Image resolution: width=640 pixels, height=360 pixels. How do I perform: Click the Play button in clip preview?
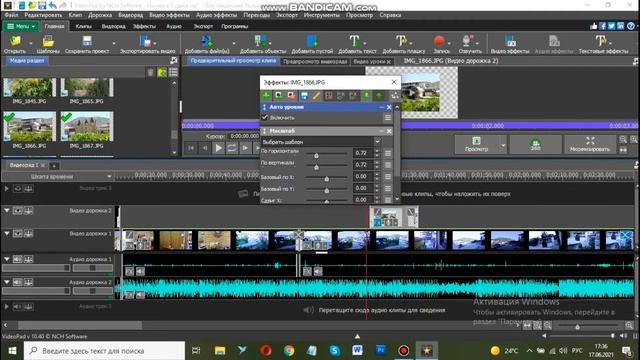coord(218,148)
